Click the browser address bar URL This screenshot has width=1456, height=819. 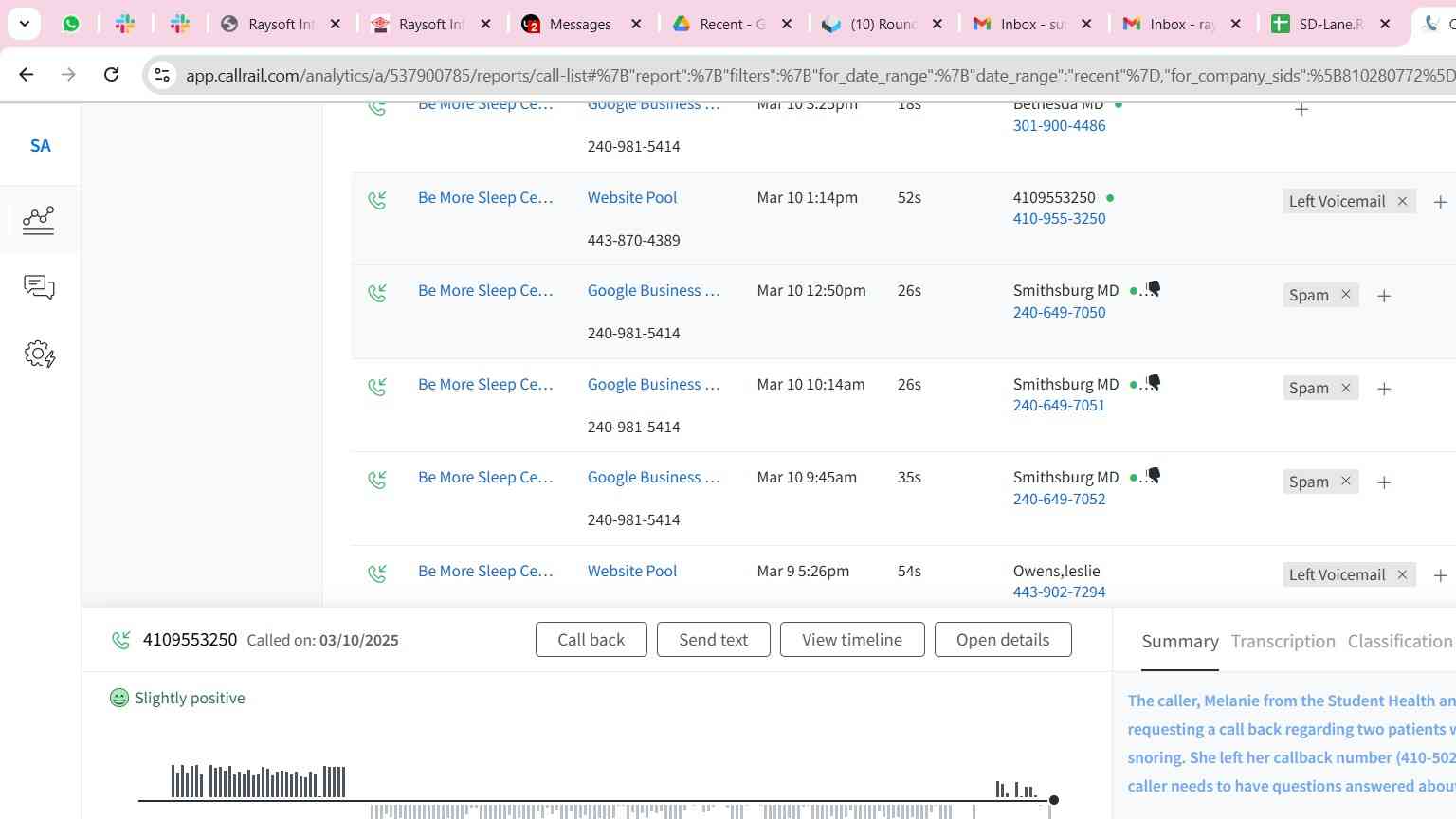(819, 75)
